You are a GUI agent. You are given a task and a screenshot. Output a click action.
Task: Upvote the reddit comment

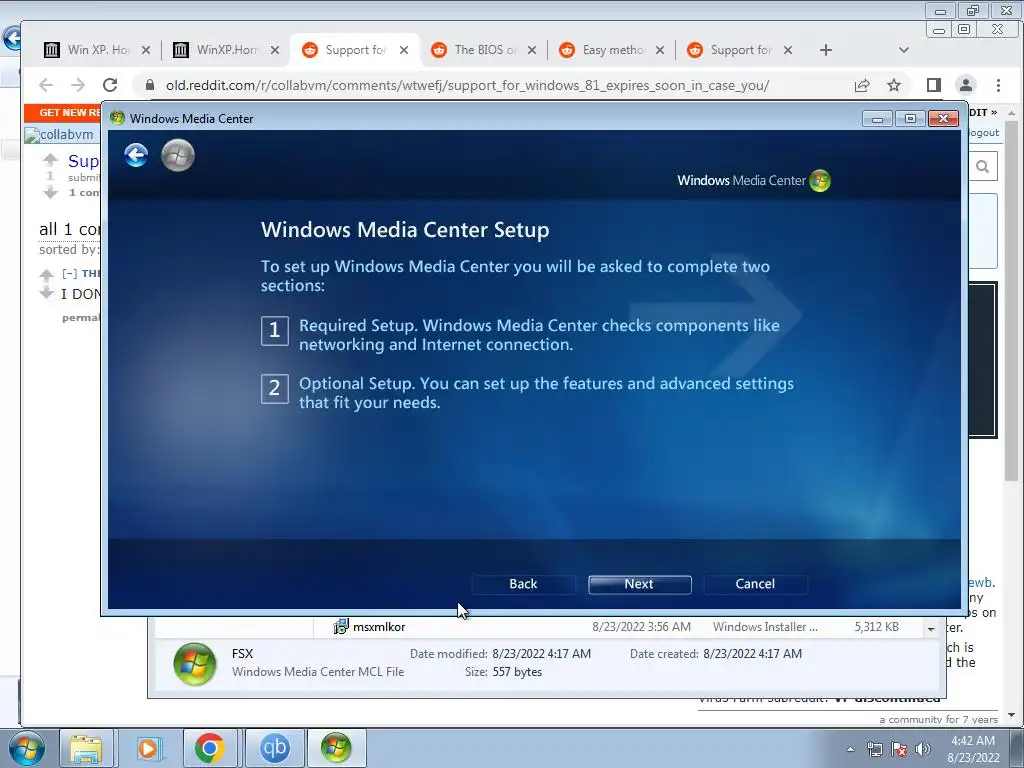point(46,274)
